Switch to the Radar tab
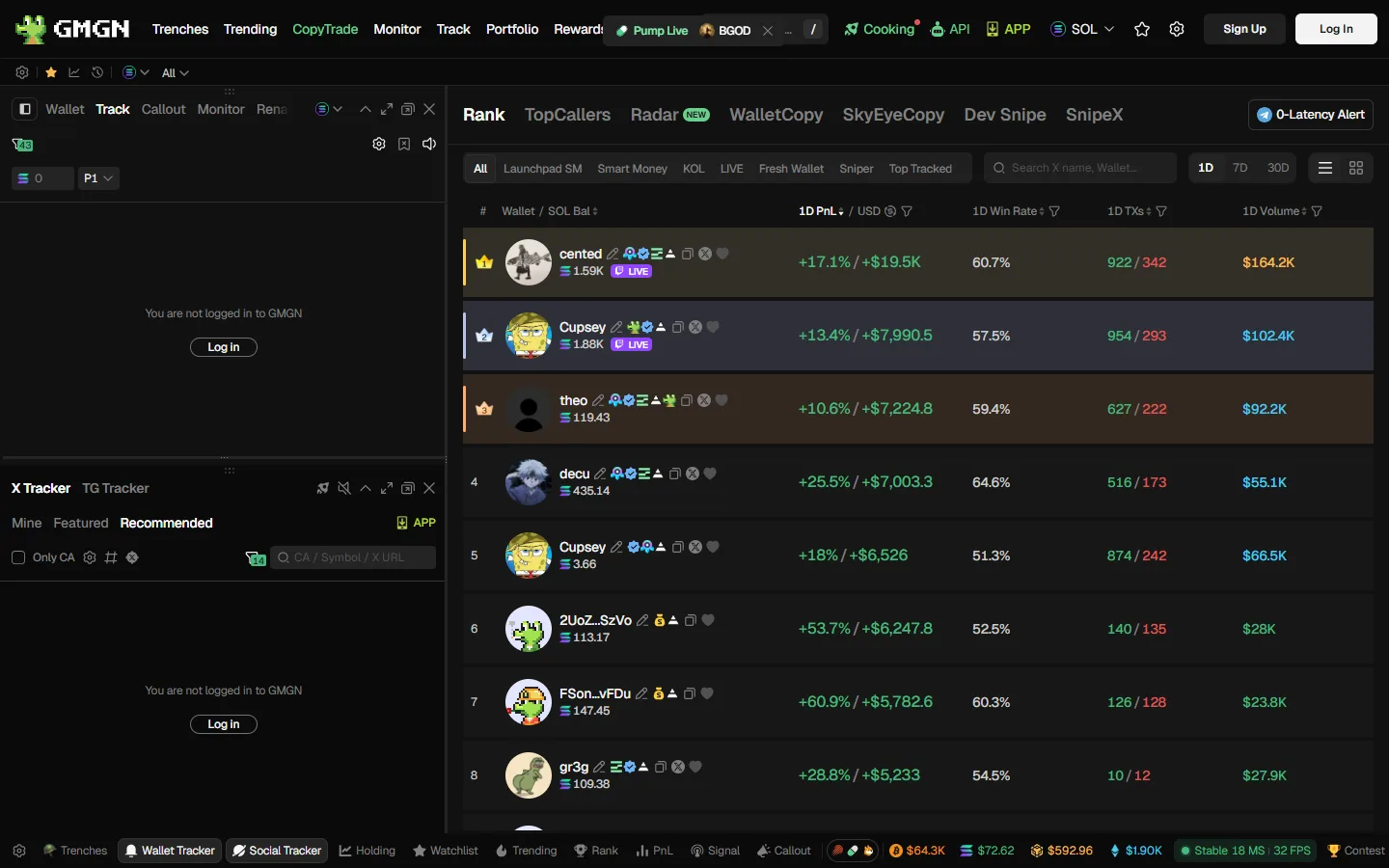Viewport: 1389px width, 868px height. click(x=669, y=115)
